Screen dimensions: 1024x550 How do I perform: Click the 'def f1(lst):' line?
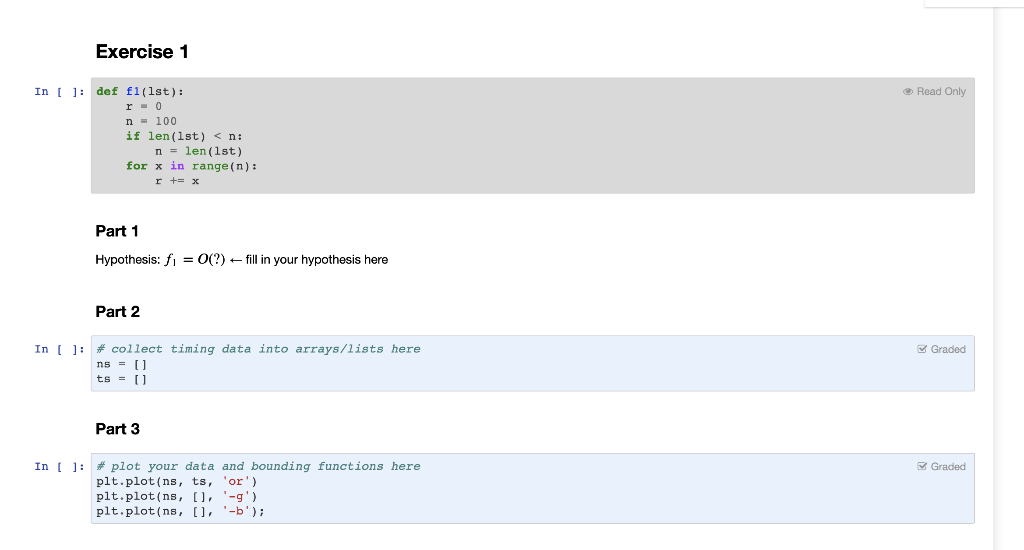coord(140,91)
